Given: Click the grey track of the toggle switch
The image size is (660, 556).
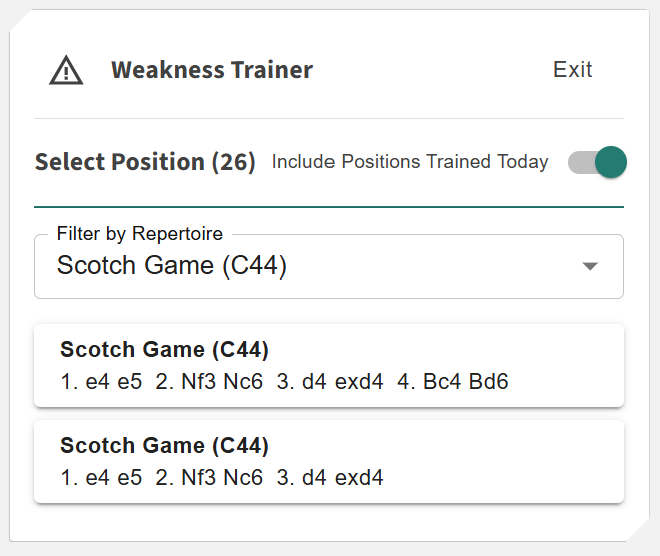Looking at the screenshot, I should (x=579, y=162).
